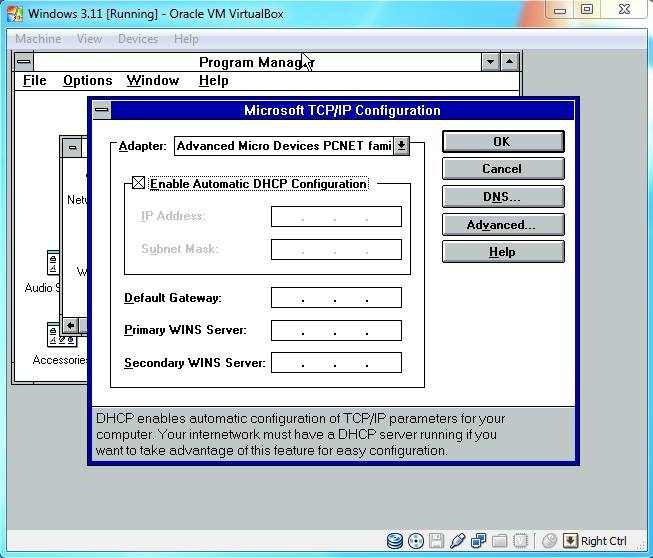The height and width of the screenshot is (558, 653).
Task: Click the USB devices status icon
Action: tap(458, 541)
